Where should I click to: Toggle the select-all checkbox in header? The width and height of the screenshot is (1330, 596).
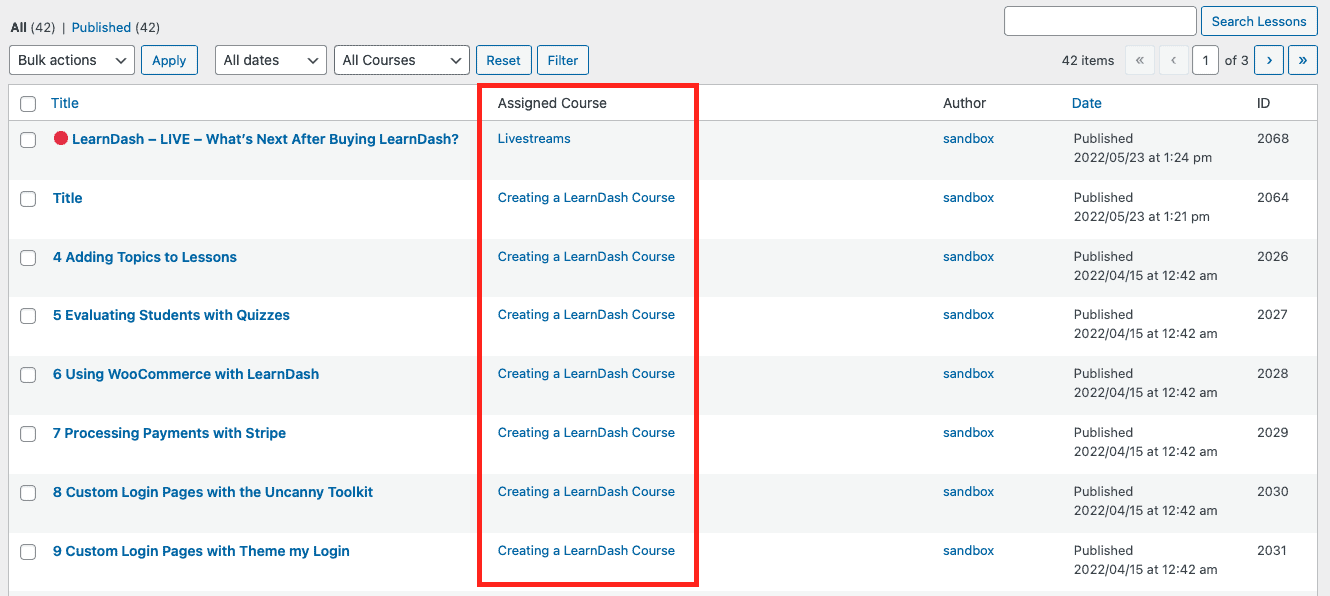pos(28,104)
